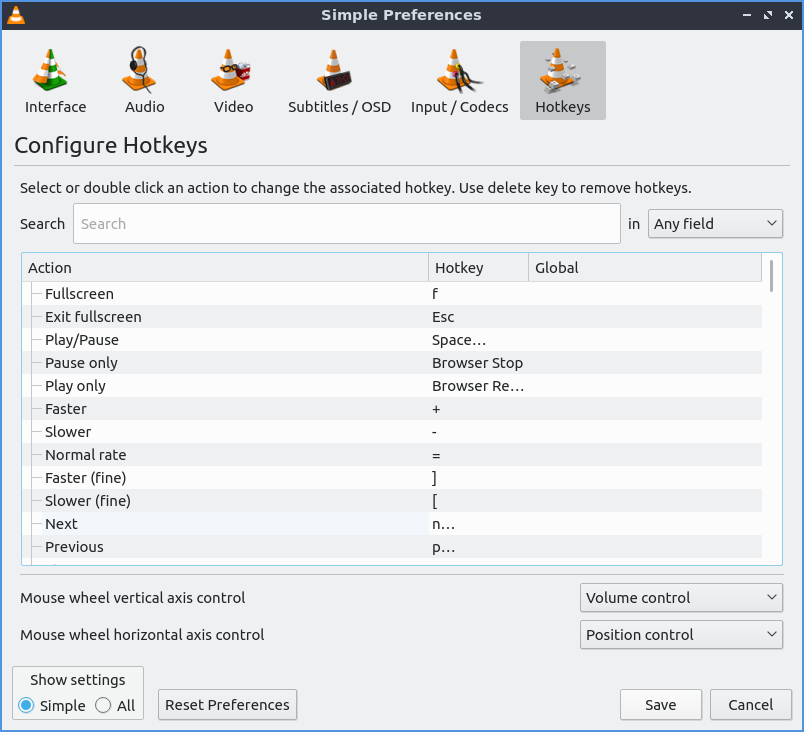Select the Play/Pause action row
Image resolution: width=804 pixels, height=732 pixels.
(230, 340)
